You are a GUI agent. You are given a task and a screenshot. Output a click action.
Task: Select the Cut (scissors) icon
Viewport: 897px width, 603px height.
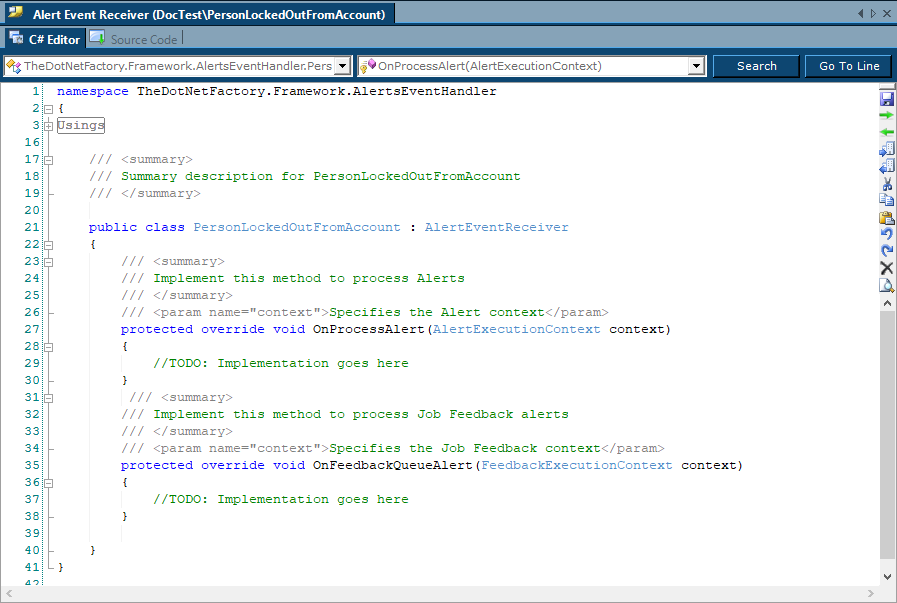[x=886, y=182]
